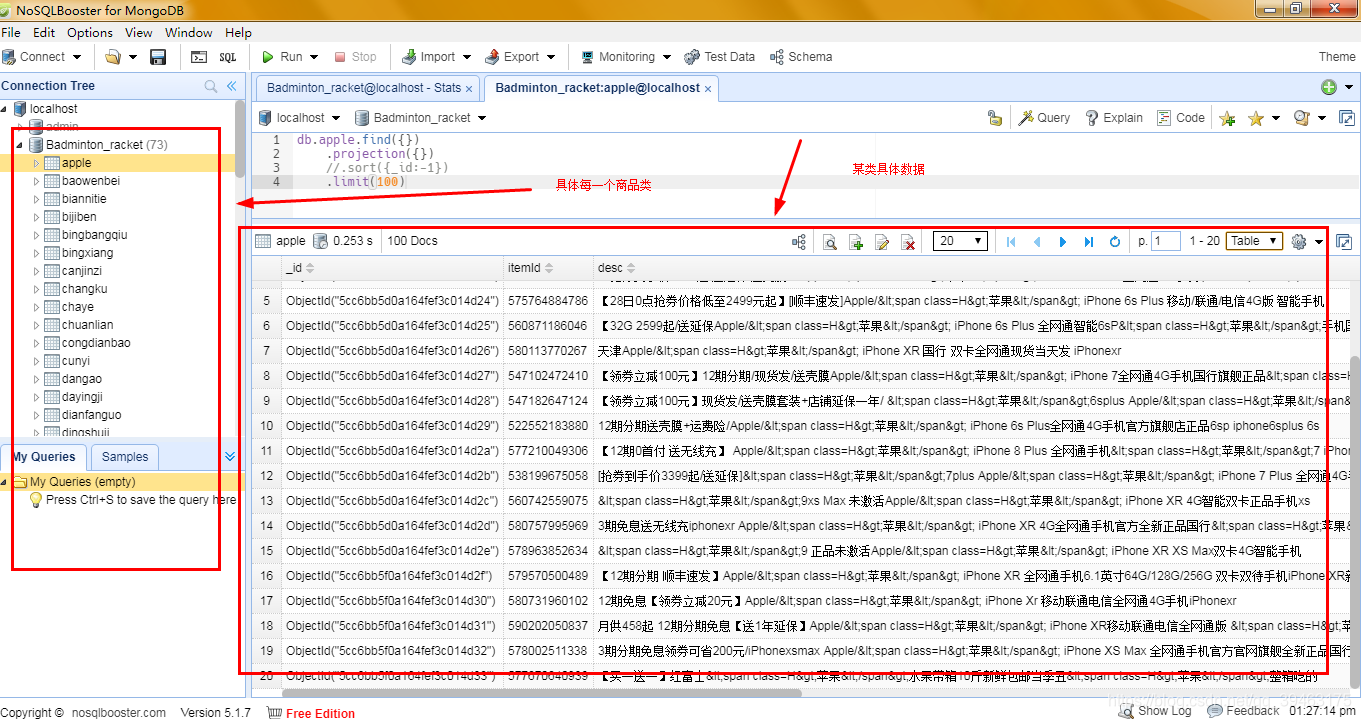Switch to the Samples tab
Viewport: 1361px width, 719px height.
tap(125, 457)
